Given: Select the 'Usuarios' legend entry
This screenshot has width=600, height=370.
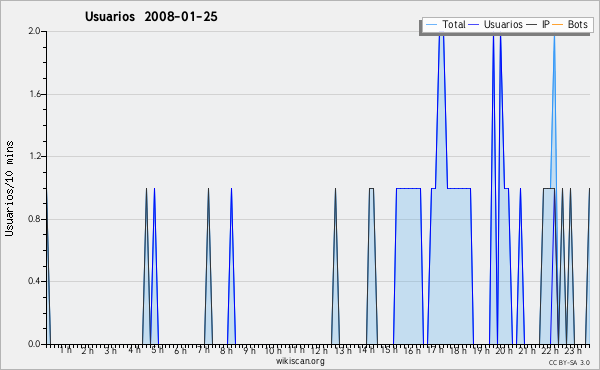Looking at the screenshot, I should point(496,24).
